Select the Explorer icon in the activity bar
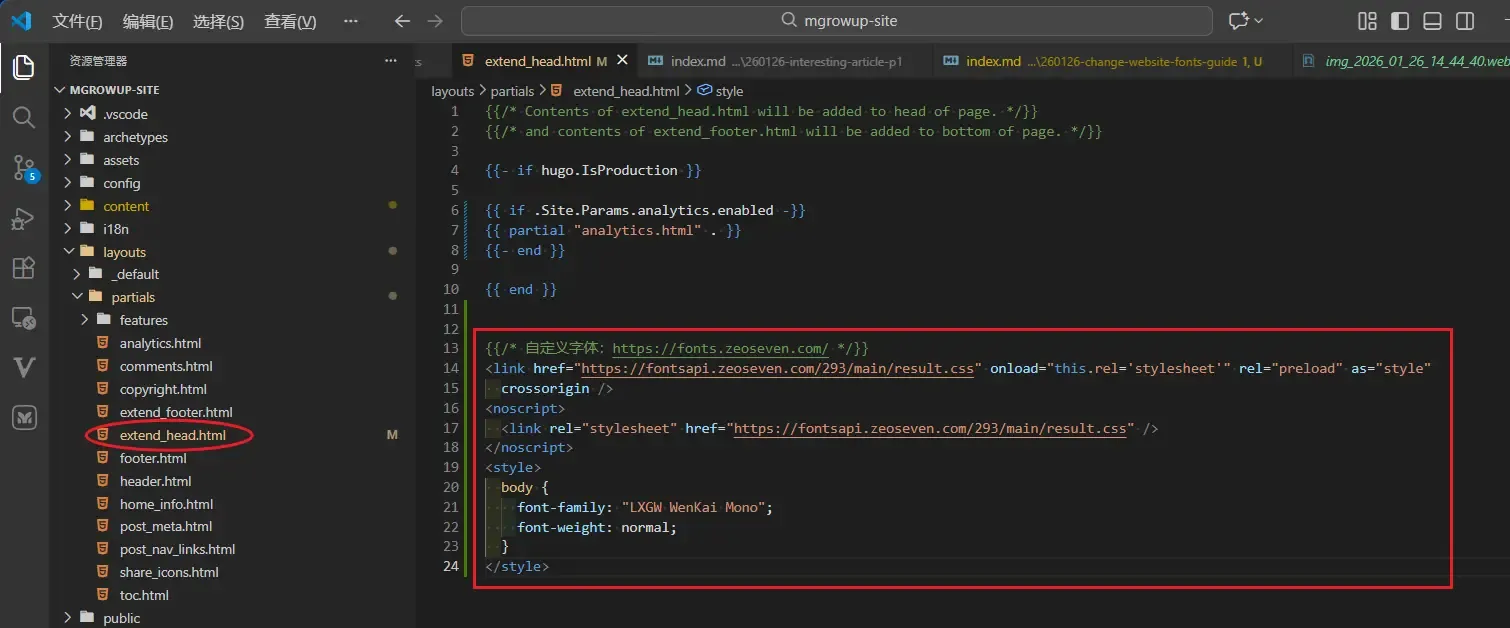The image size is (1510, 628). pos(24,67)
